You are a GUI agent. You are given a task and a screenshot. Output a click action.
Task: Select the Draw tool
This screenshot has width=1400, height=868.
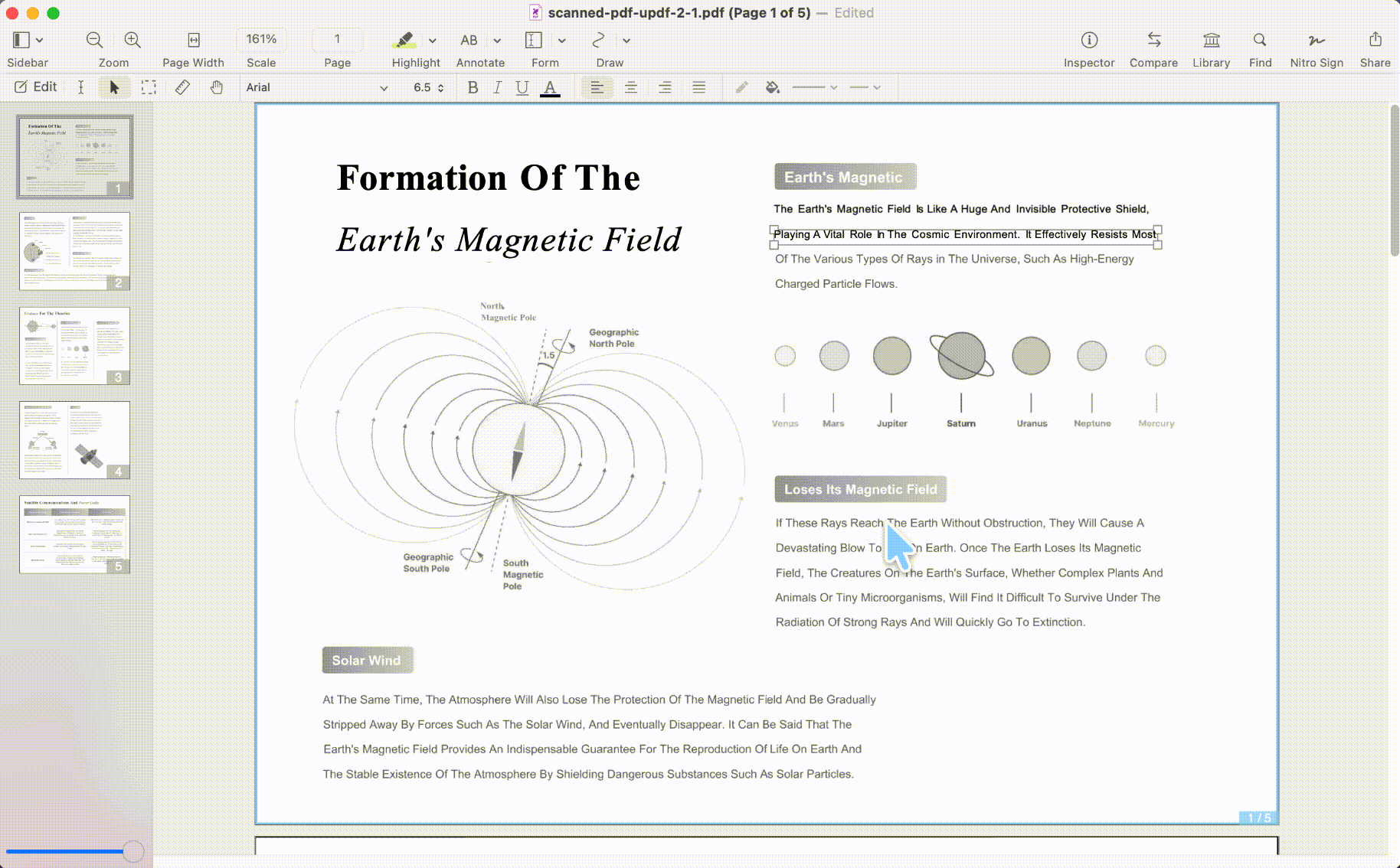click(x=599, y=40)
